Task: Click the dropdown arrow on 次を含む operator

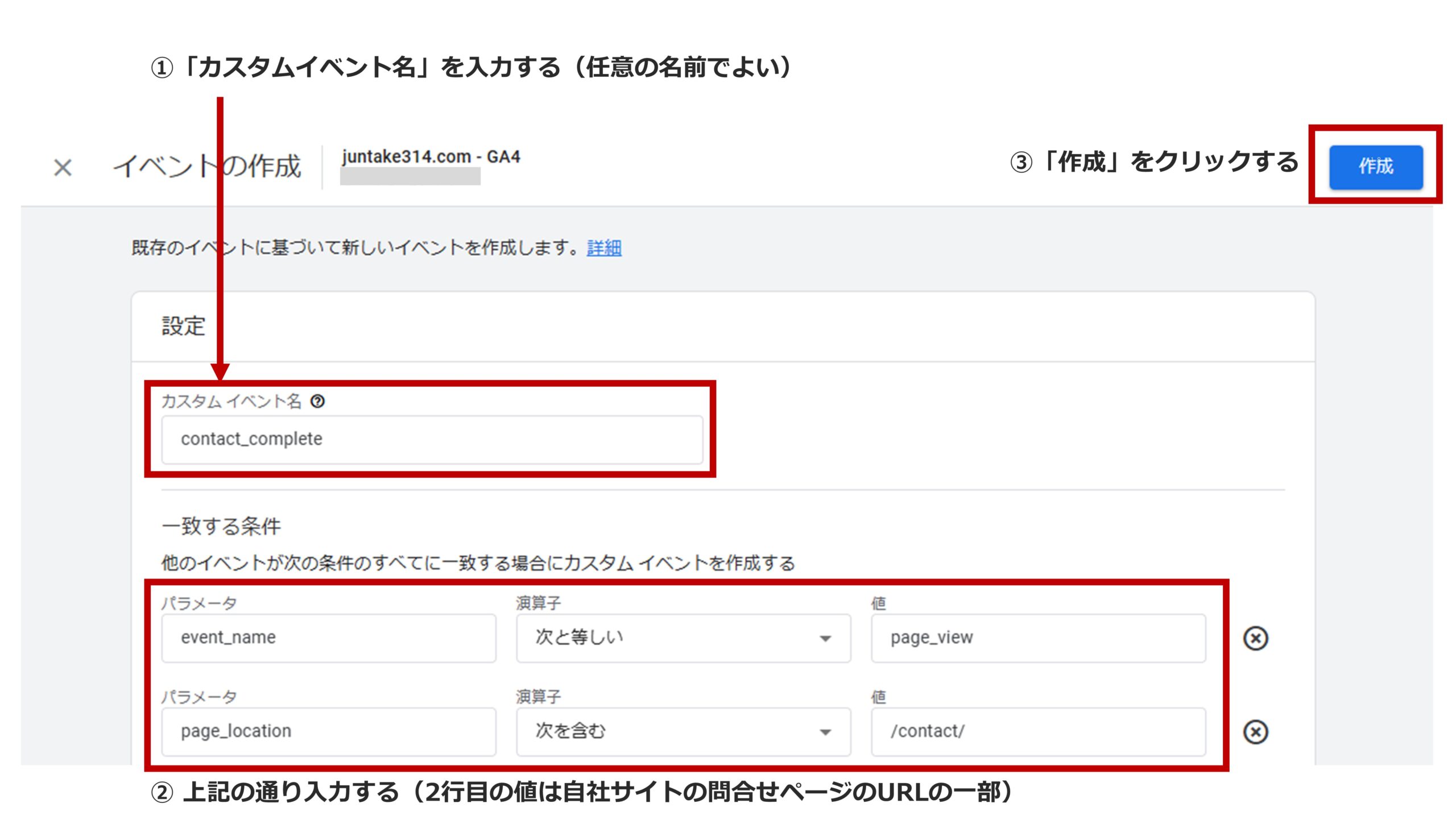Action: (825, 732)
